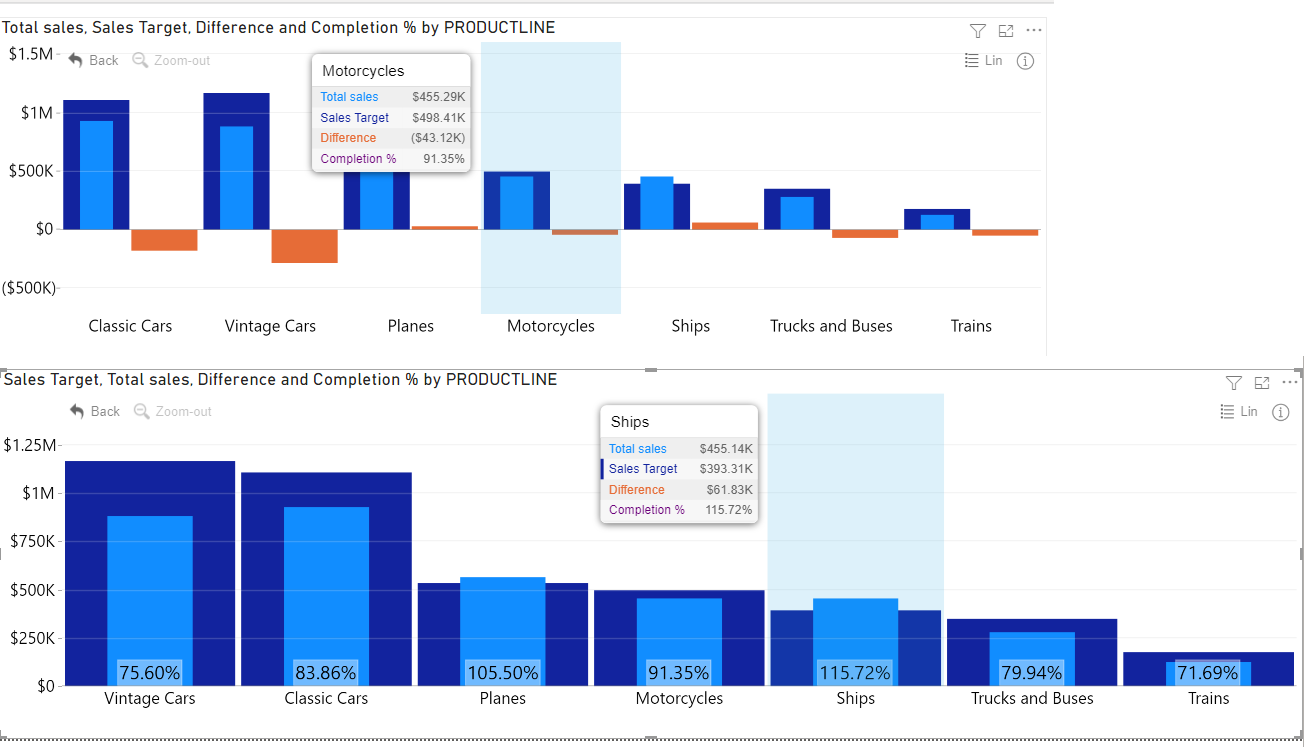The width and height of the screenshot is (1306, 747).
Task: Click the 71.69% data label
Action: (x=1208, y=673)
